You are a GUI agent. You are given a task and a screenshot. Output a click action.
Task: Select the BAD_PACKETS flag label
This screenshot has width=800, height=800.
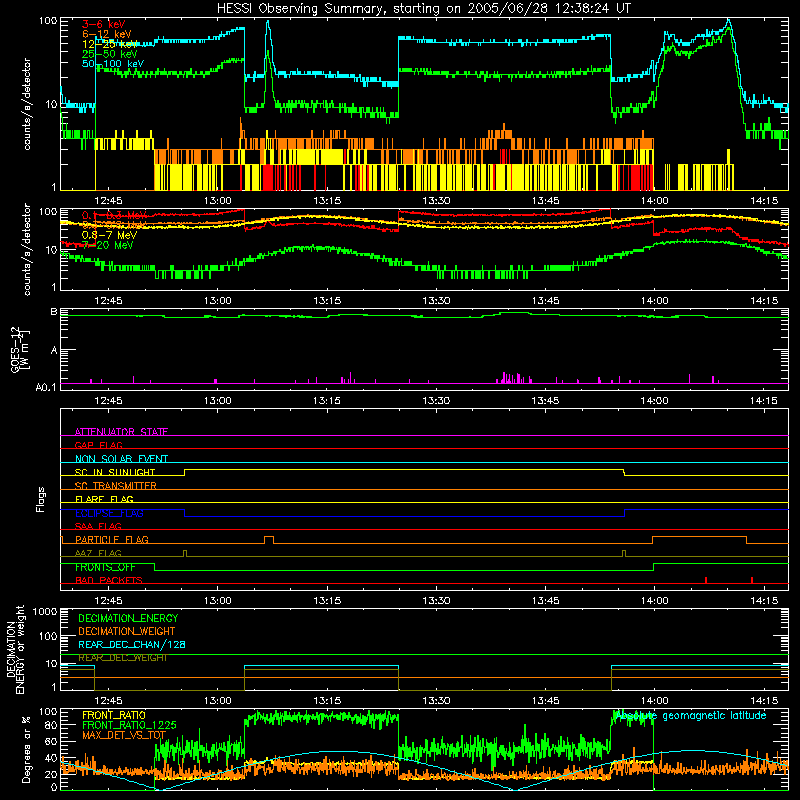[x=109, y=580]
